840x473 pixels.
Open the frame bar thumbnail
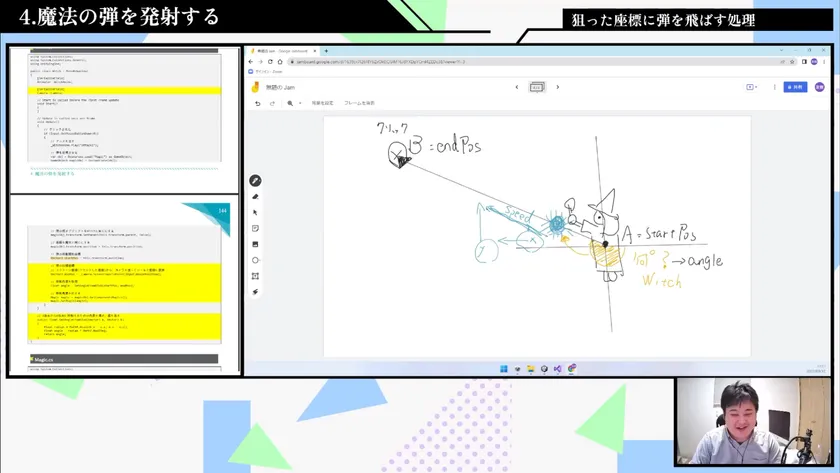click(x=537, y=87)
